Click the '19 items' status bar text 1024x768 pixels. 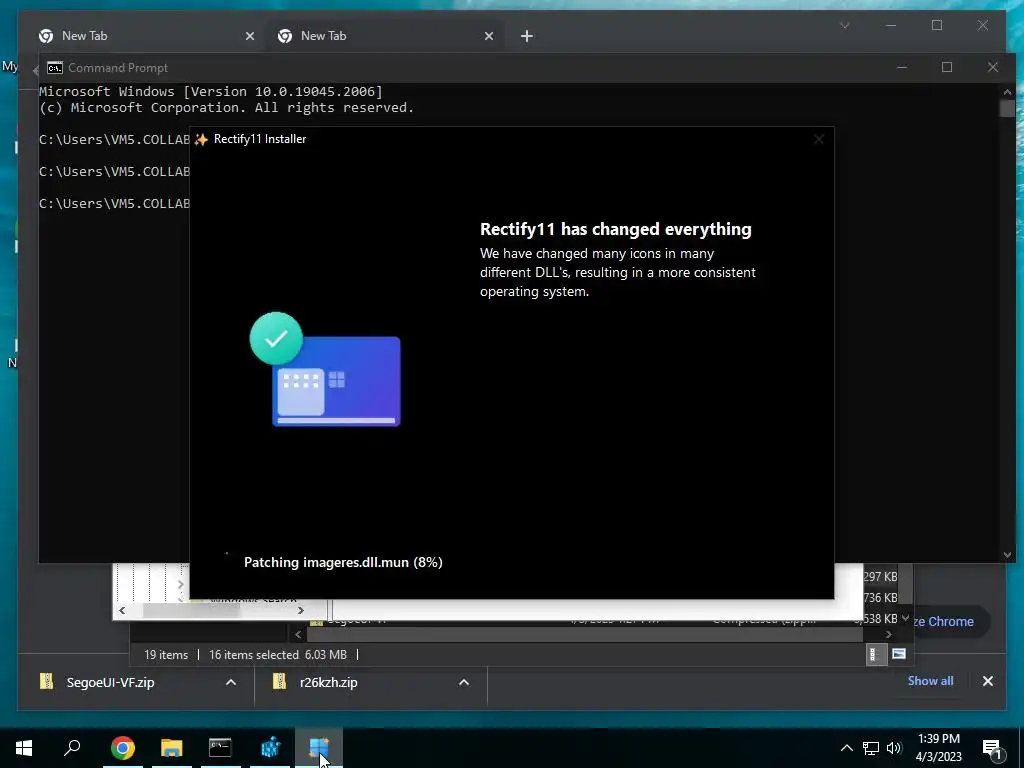pos(166,654)
